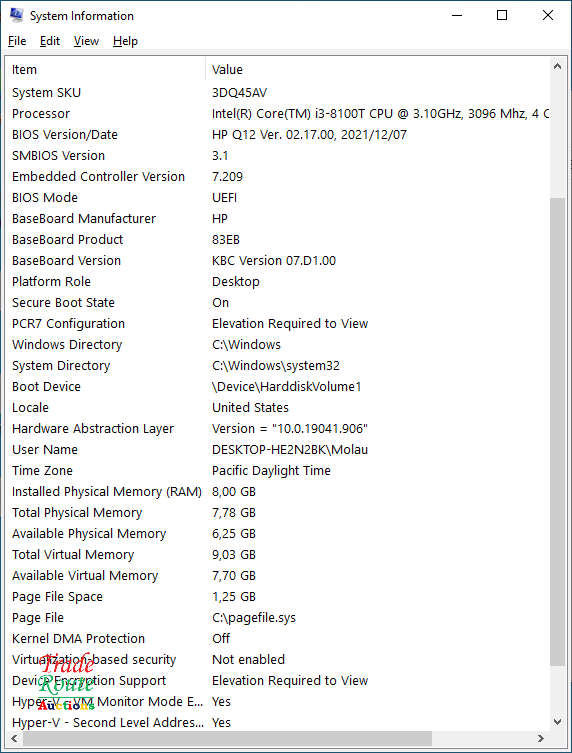The height and width of the screenshot is (753, 572).
Task: Open the File menu
Action: (17, 41)
